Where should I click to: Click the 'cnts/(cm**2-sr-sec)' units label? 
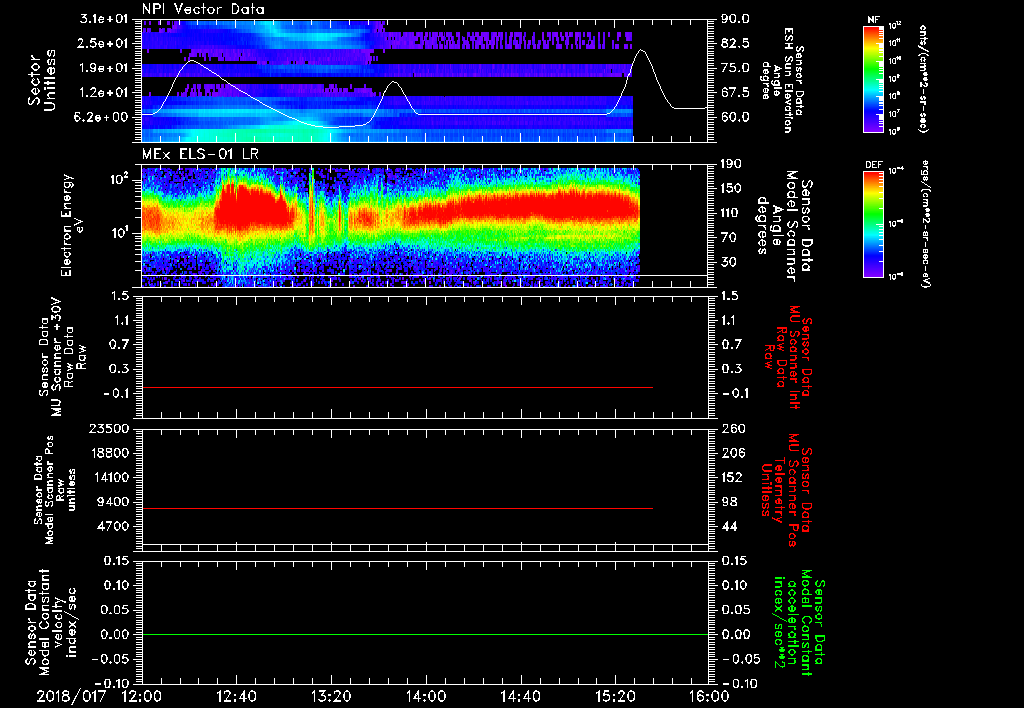923,78
